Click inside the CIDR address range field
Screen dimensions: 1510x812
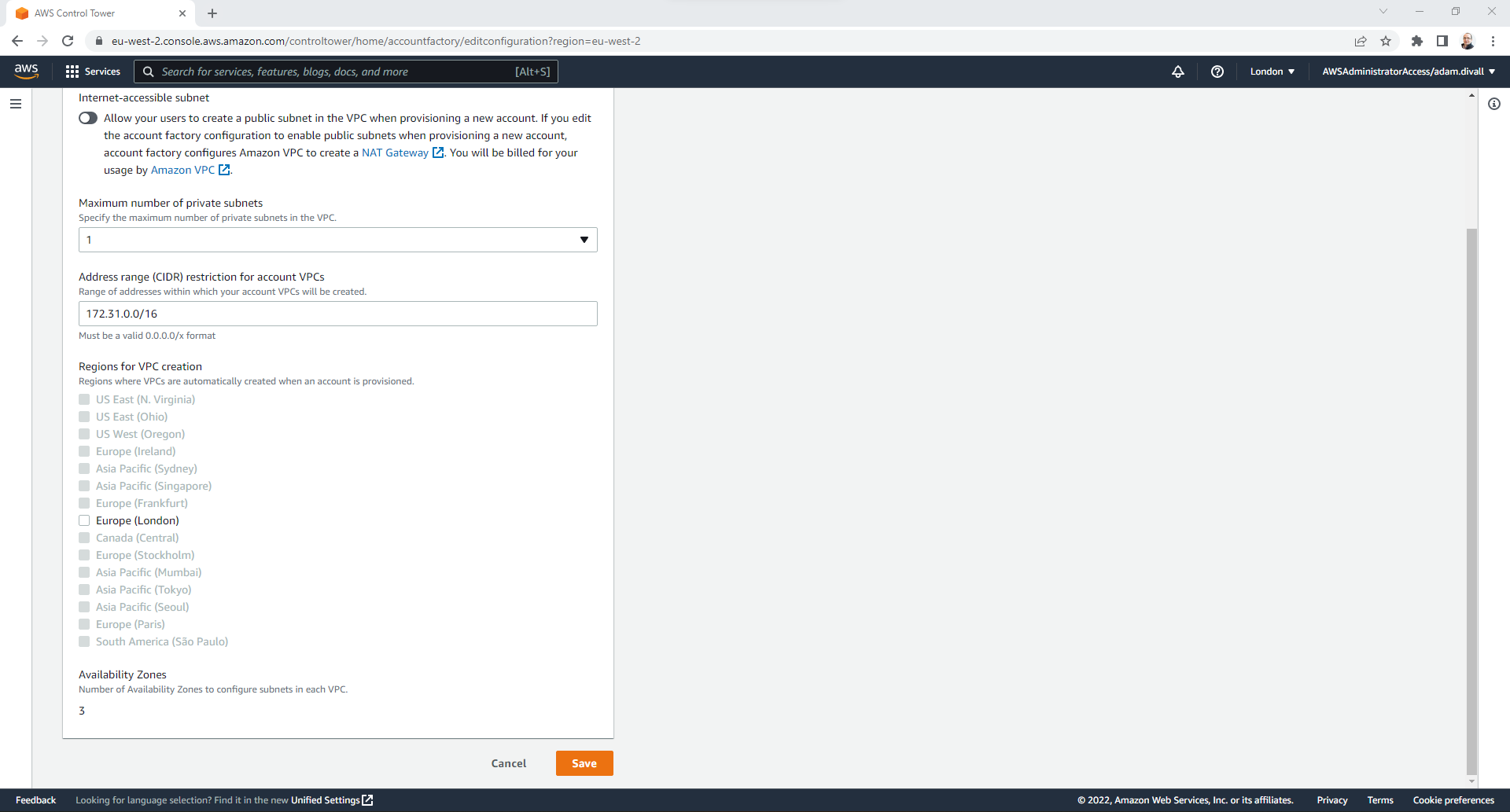tap(337, 314)
